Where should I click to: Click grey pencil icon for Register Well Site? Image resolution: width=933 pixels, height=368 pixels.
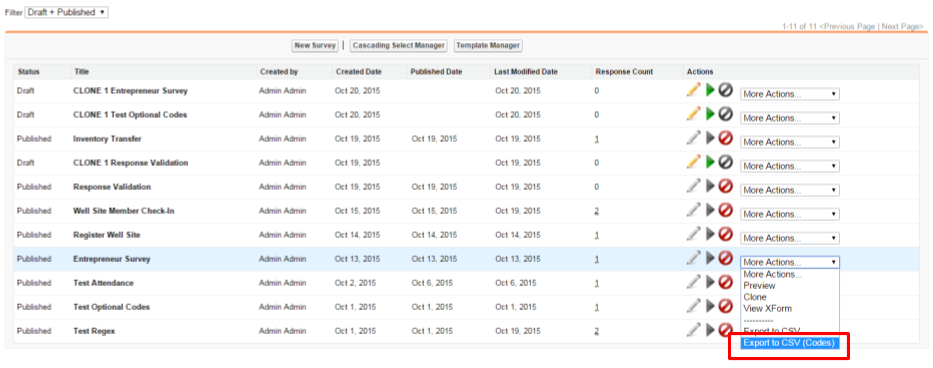pos(694,234)
